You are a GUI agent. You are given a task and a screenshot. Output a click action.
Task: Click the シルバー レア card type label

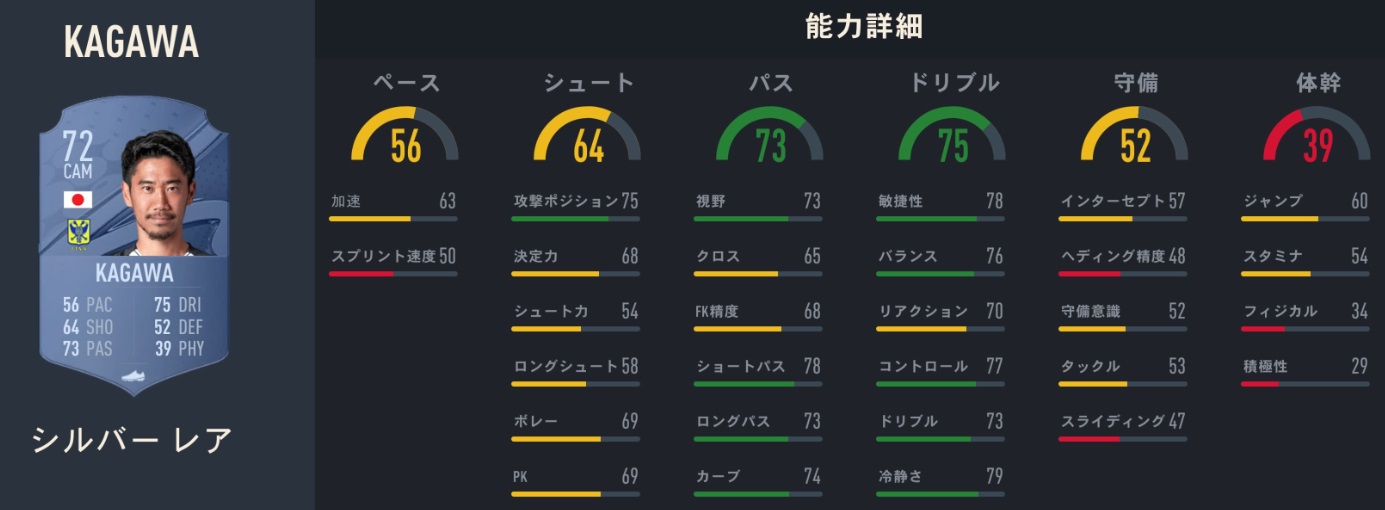point(133,439)
